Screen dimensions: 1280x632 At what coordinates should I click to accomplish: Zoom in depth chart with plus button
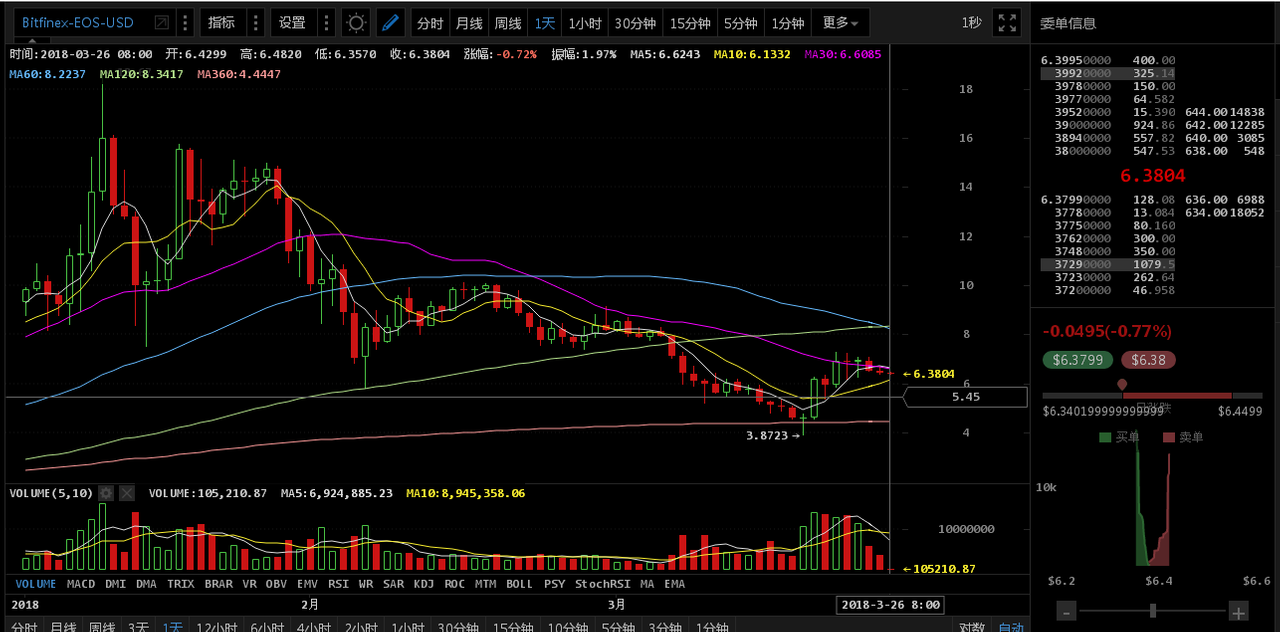click(1238, 612)
